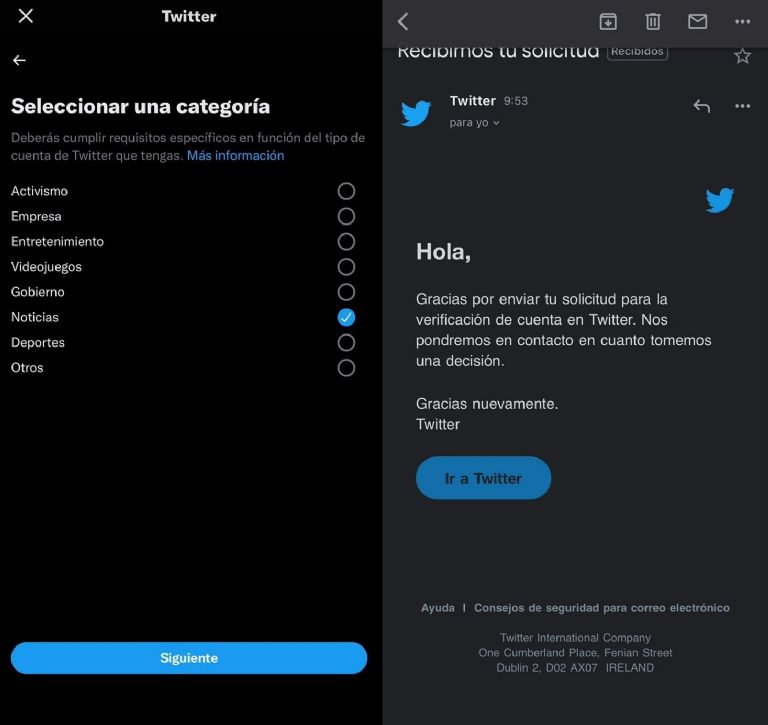The height and width of the screenshot is (725, 768).
Task: Select the Empresa radio button
Action: (346, 216)
